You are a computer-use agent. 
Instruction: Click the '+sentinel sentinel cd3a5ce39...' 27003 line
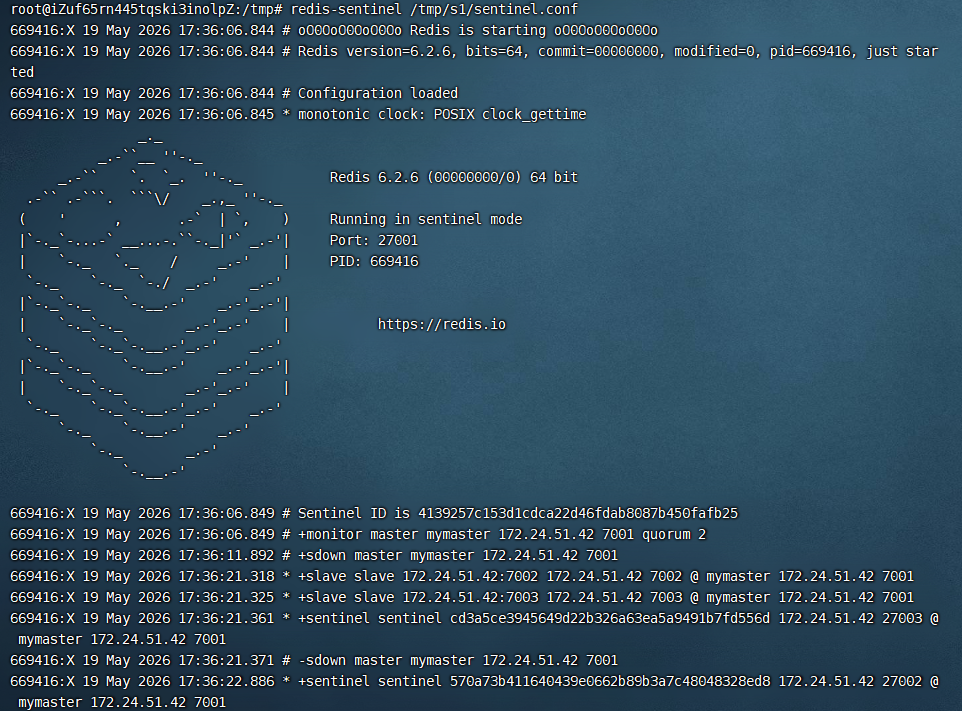(474, 628)
